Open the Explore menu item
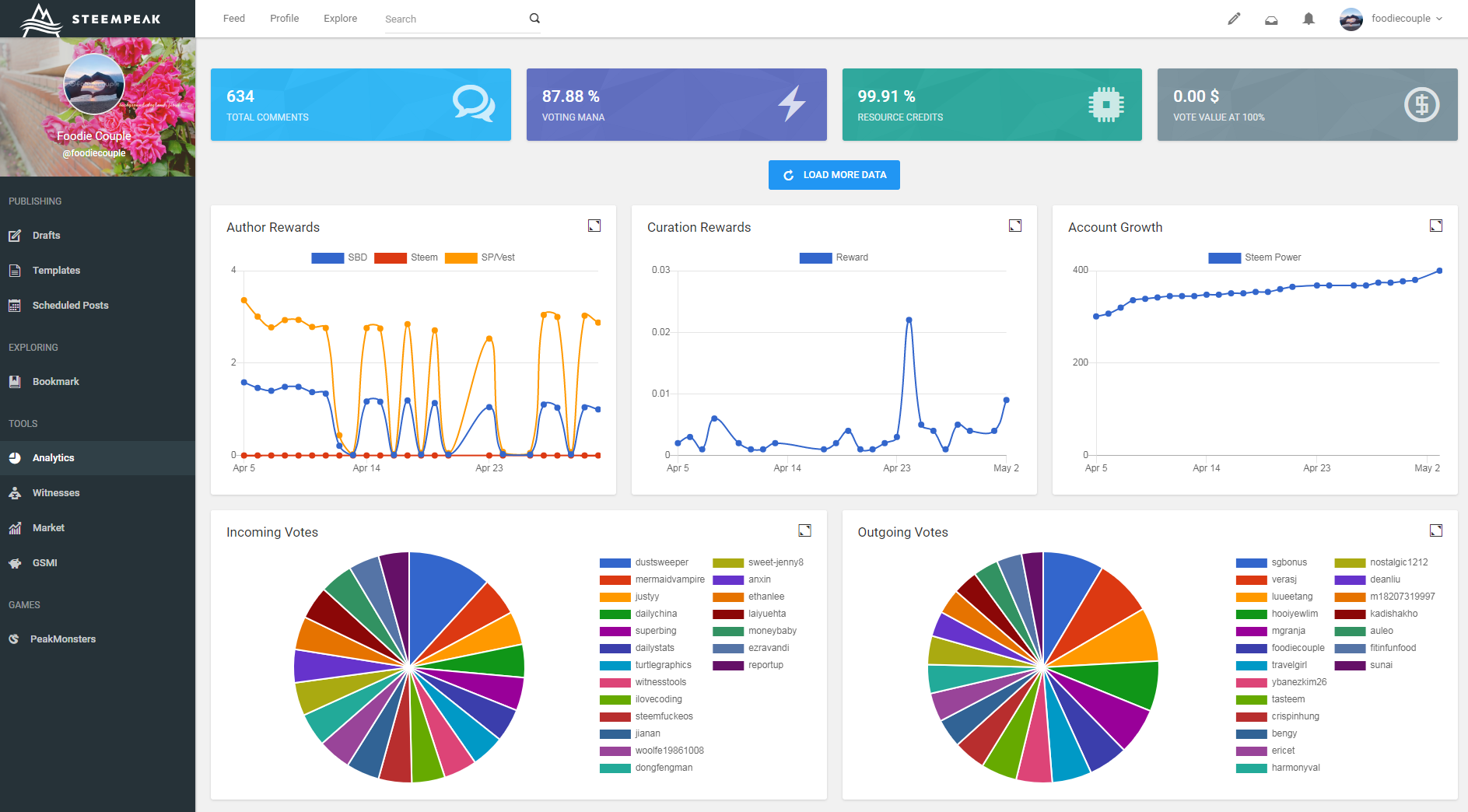The width and height of the screenshot is (1468, 812). [340, 19]
